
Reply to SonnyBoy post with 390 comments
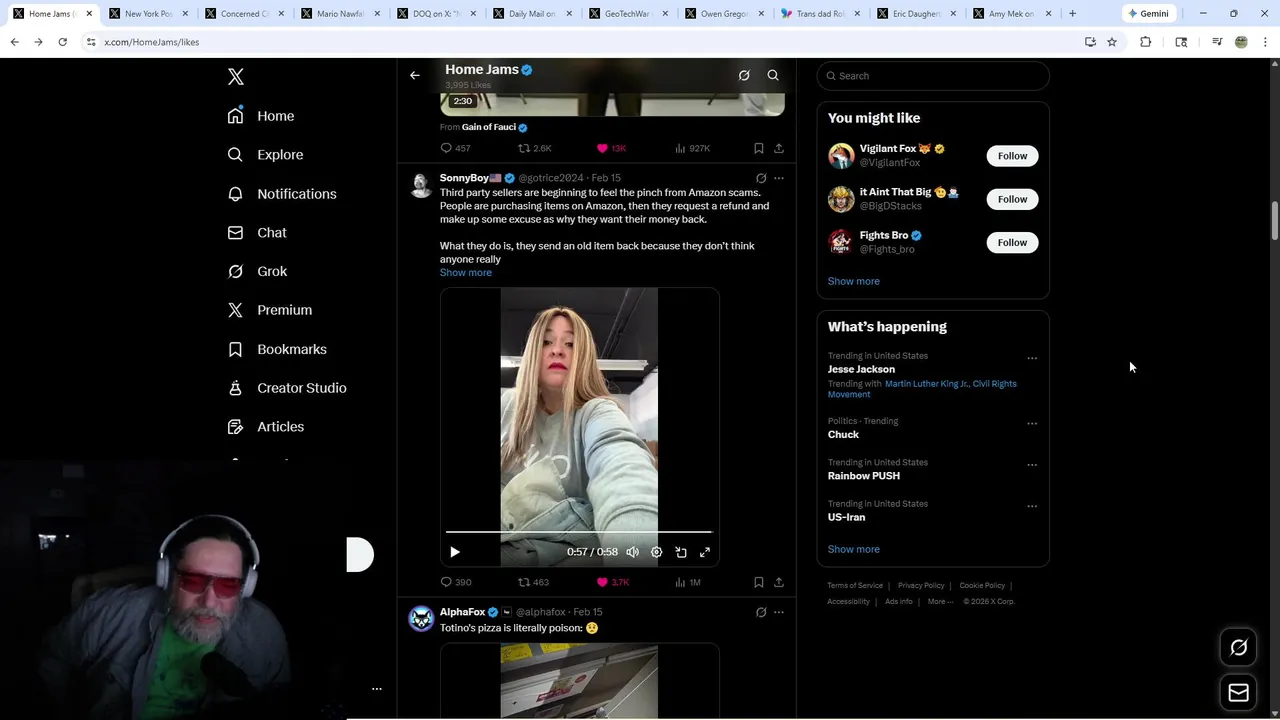456,582
